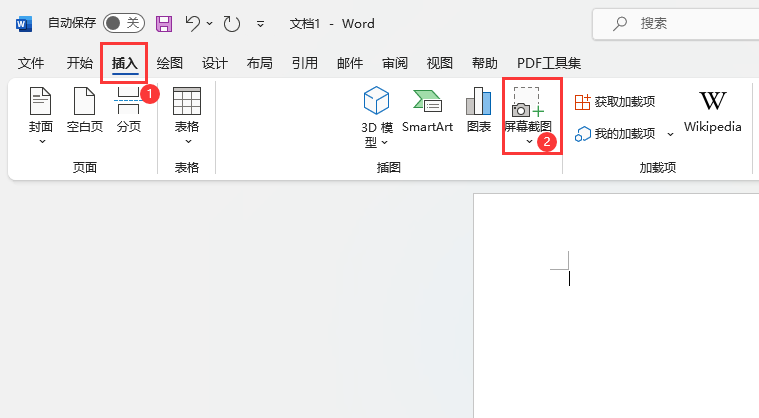Click 获取加载项 store icon
Image resolution: width=759 pixels, height=418 pixels.
pos(582,102)
